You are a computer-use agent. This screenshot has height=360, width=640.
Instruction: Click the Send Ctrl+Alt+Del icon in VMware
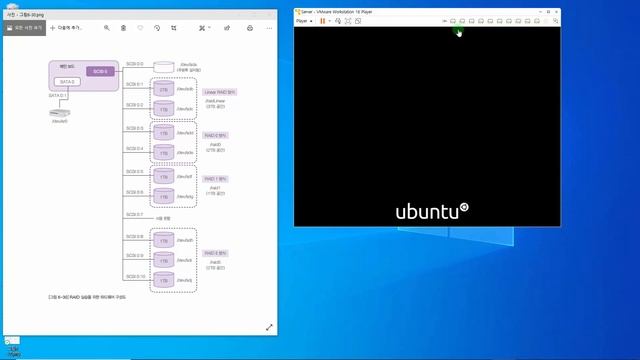(338, 21)
